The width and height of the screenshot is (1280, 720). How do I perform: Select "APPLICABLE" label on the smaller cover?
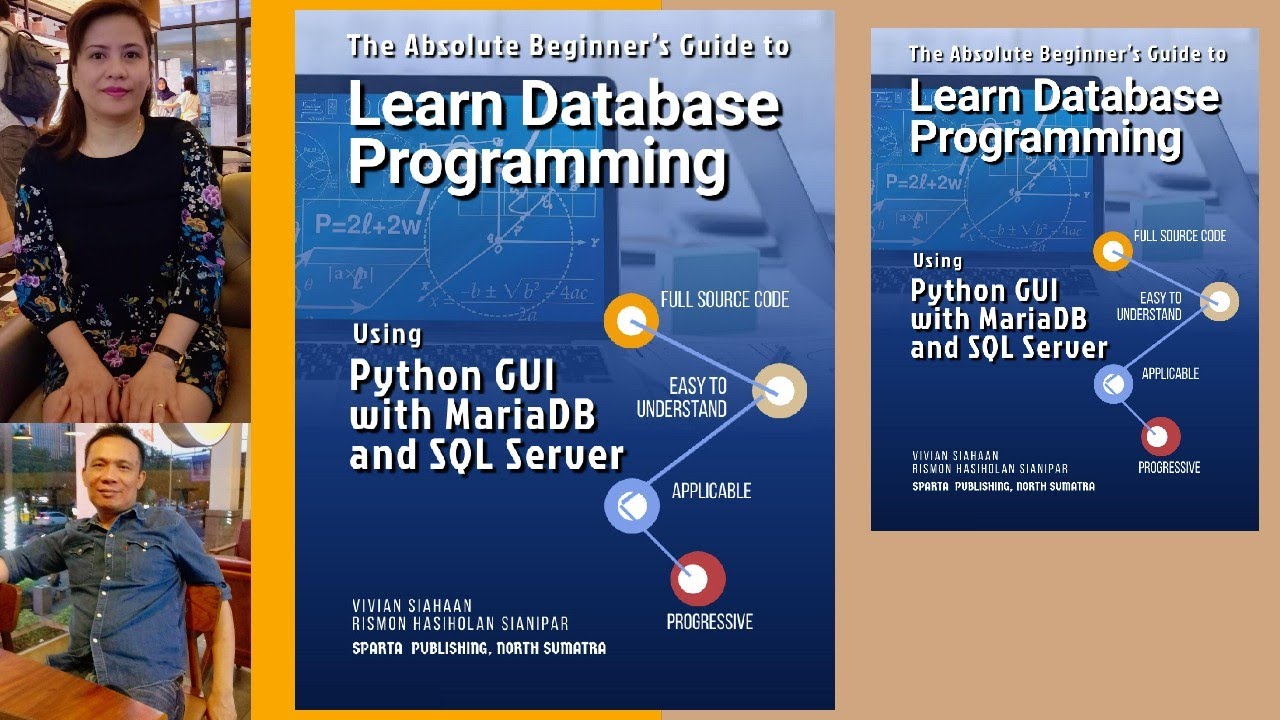coord(1171,374)
